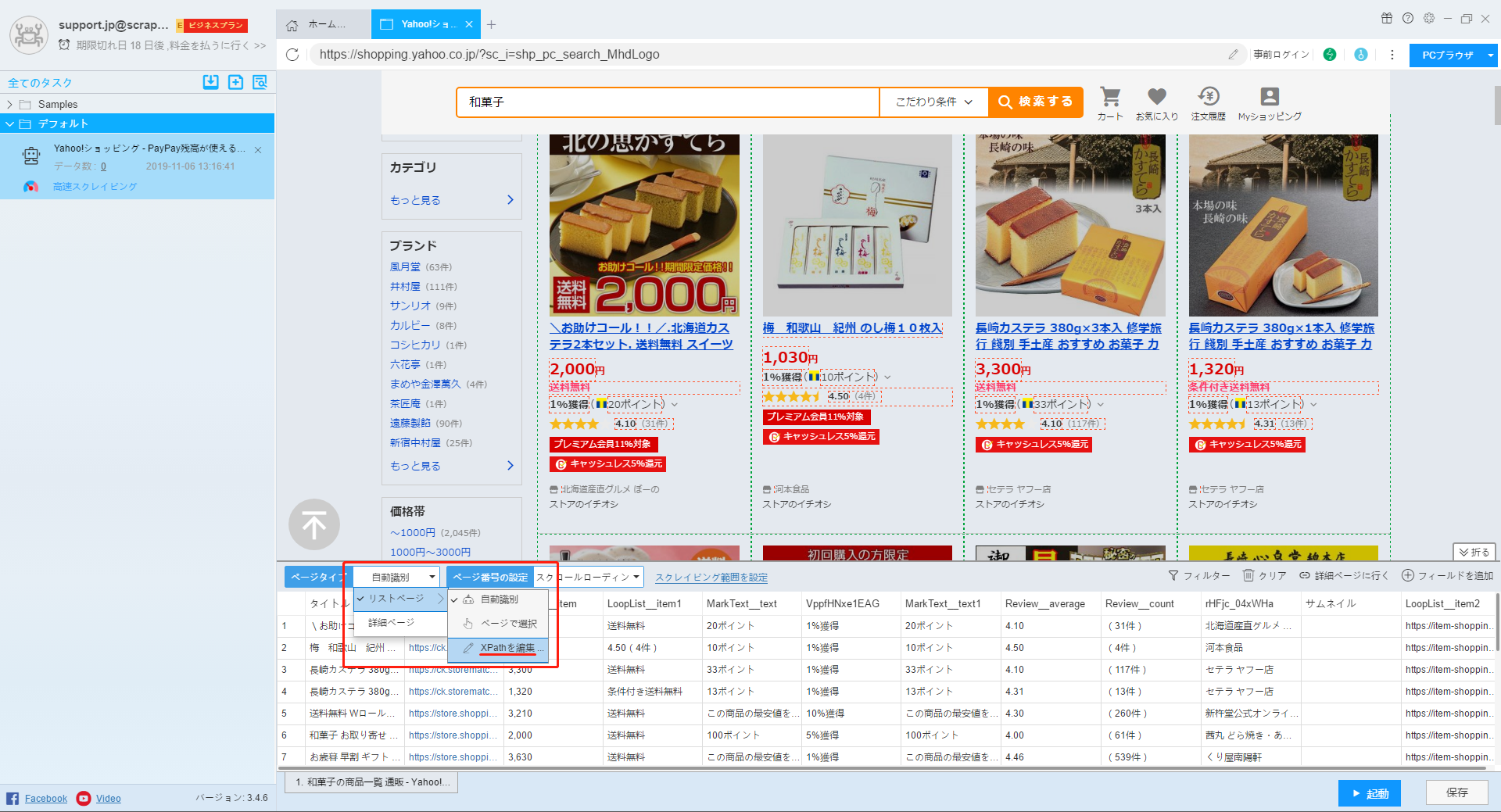Click the 詳細ページに行く button

(x=1344, y=575)
